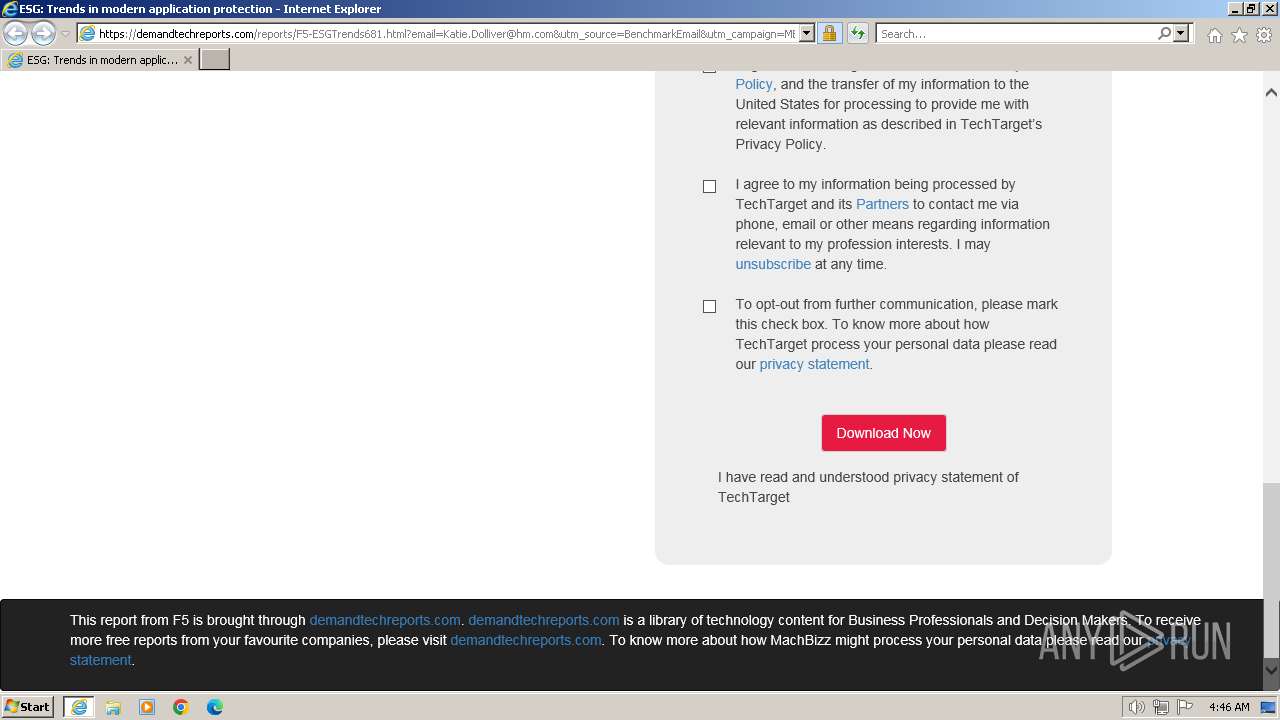
Task: Click the page favicon in address bar
Action: click(87, 34)
